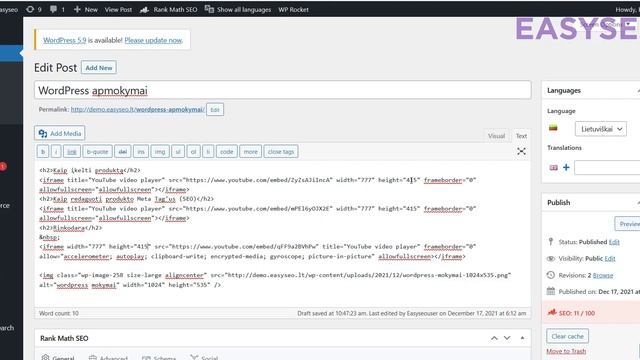Move Rank Math SEO panel up

point(494,338)
